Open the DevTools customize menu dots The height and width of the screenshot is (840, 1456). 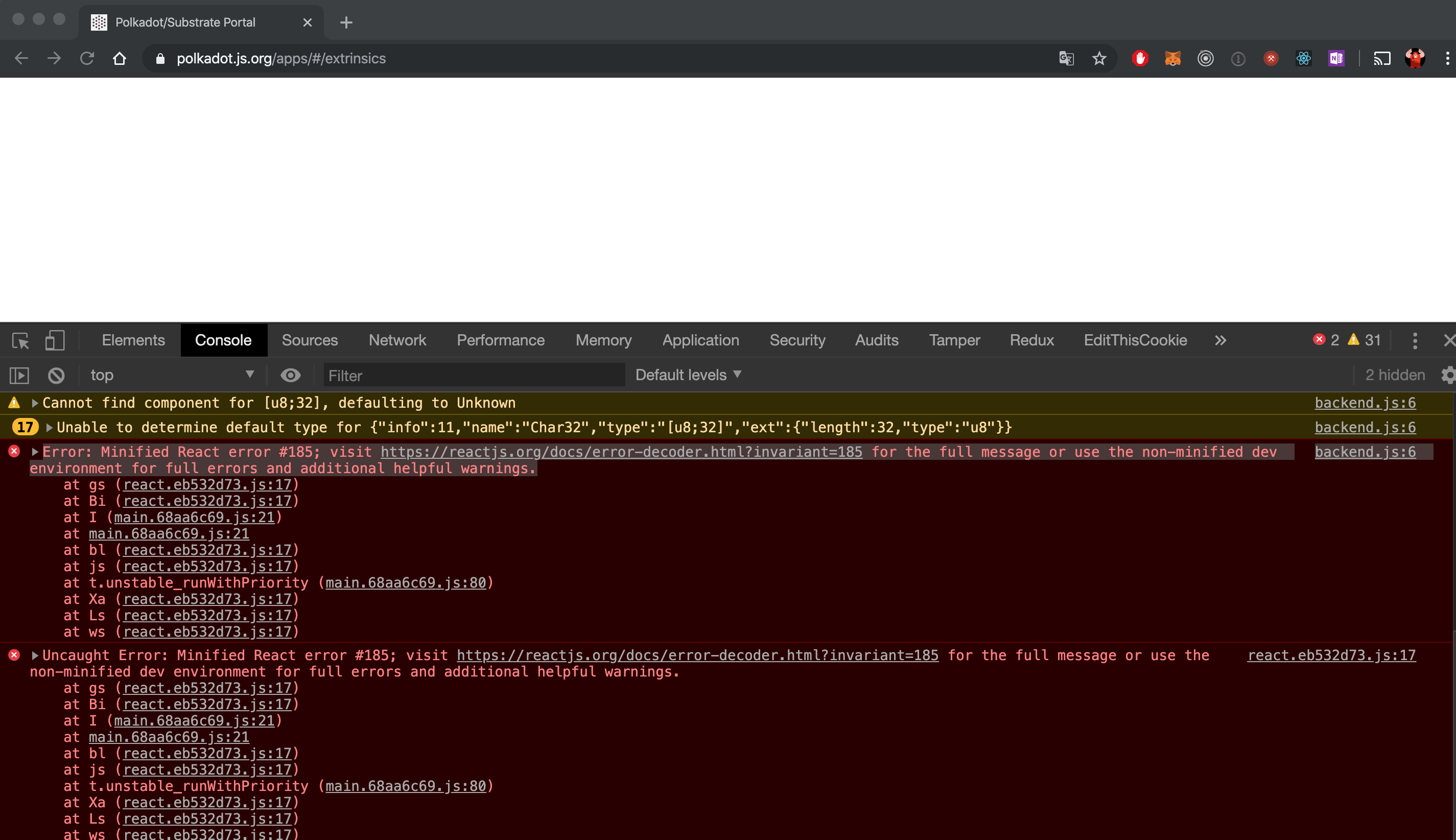click(1415, 340)
